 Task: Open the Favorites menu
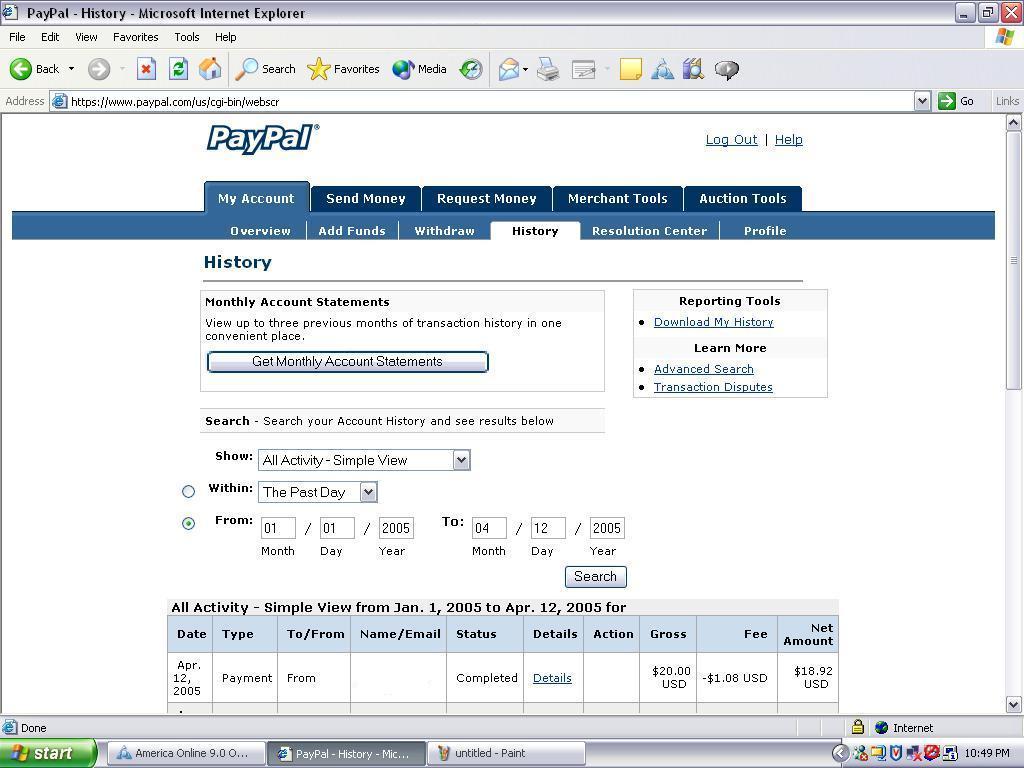coord(135,37)
